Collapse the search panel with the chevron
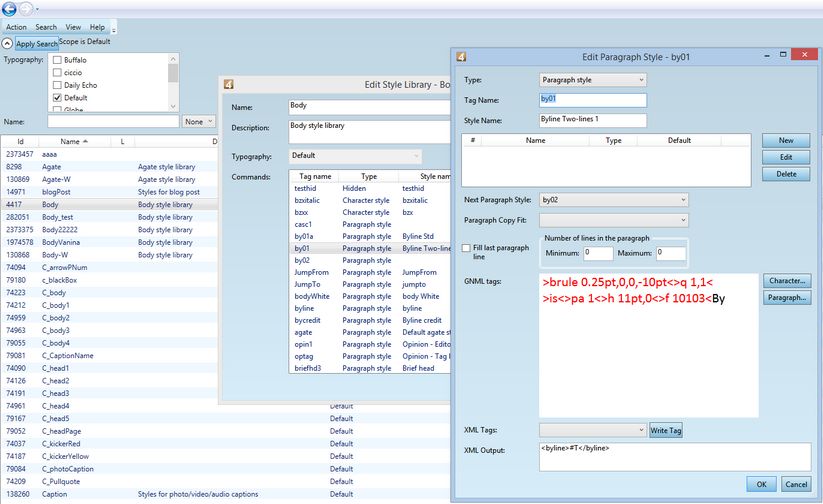This screenshot has width=823, height=504. coord(7,44)
